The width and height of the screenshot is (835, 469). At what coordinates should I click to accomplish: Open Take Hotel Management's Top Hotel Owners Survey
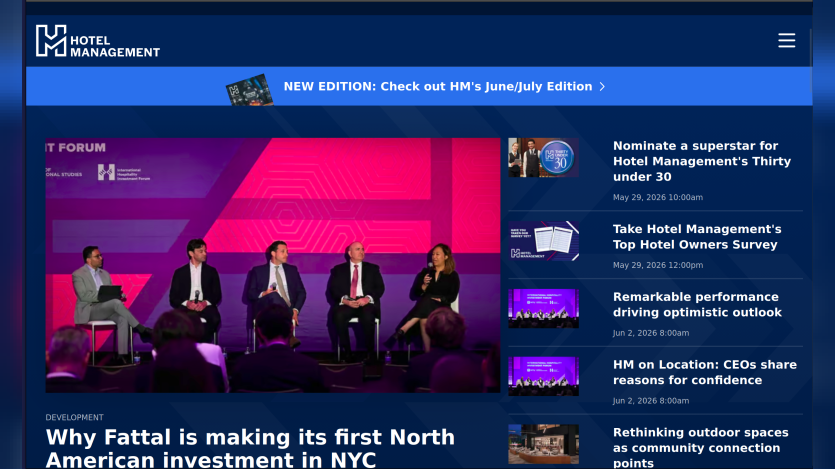click(697, 237)
